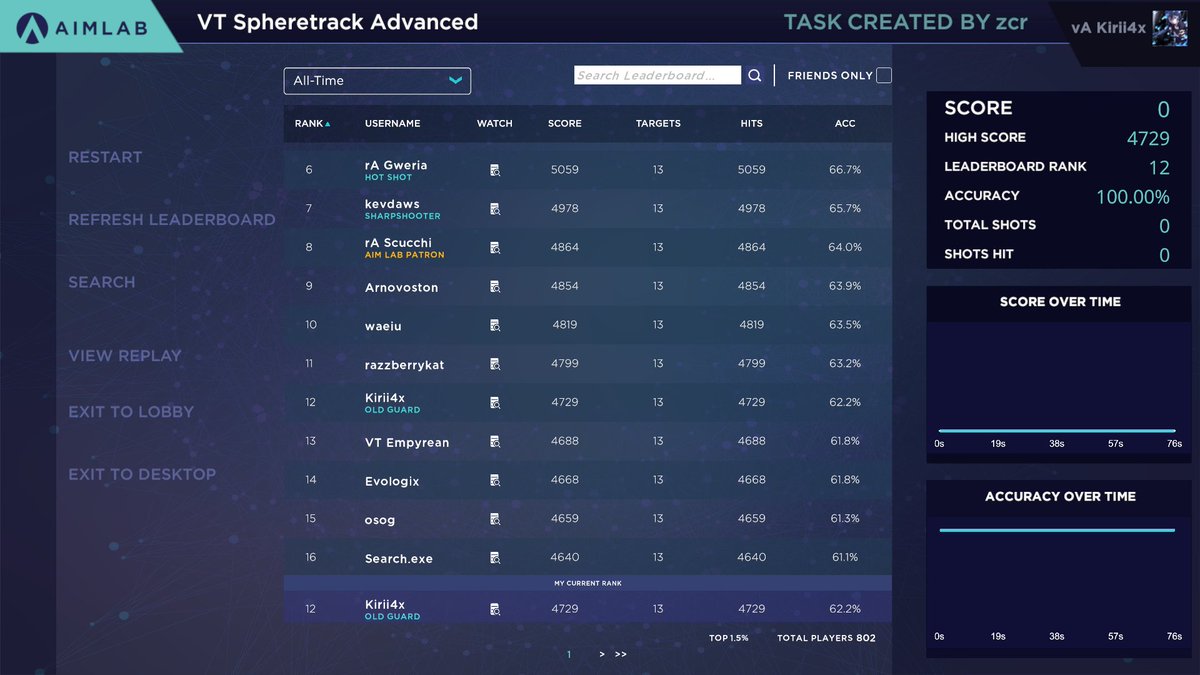Click watch icon for VT Empyrean
The height and width of the screenshot is (675, 1200).
pyautogui.click(x=495, y=441)
